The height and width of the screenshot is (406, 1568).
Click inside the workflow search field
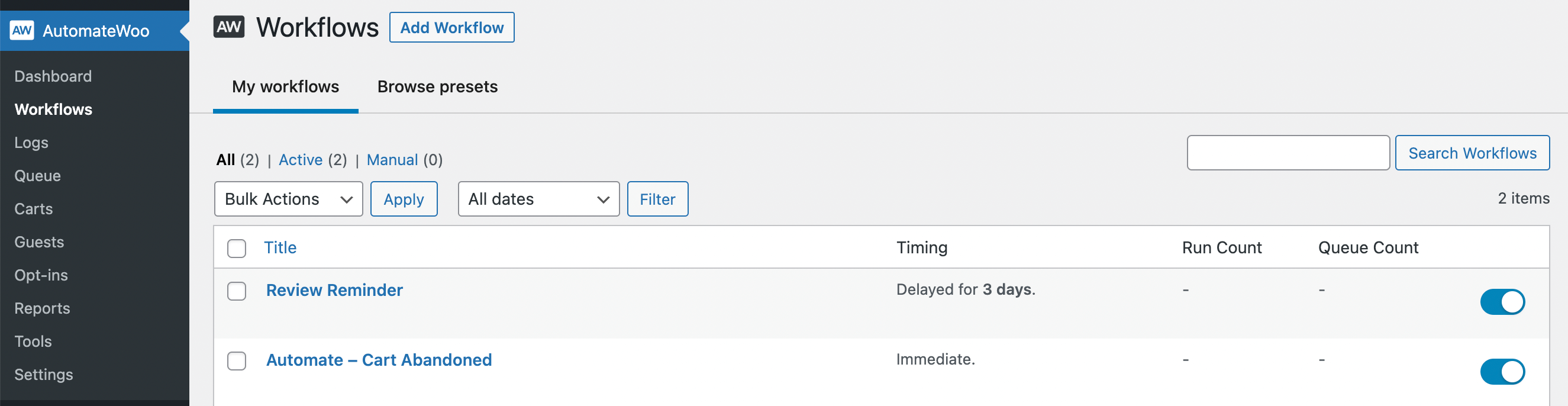coord(1288,153)
